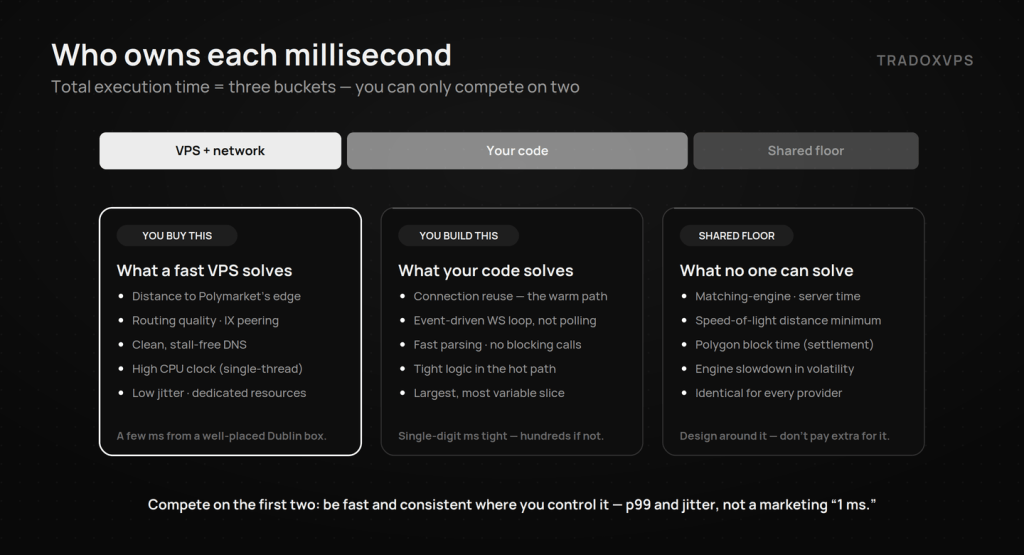
Task: Click the 'What no one can solve' heading
Action: pyautogui.click(x=766, y=270)
